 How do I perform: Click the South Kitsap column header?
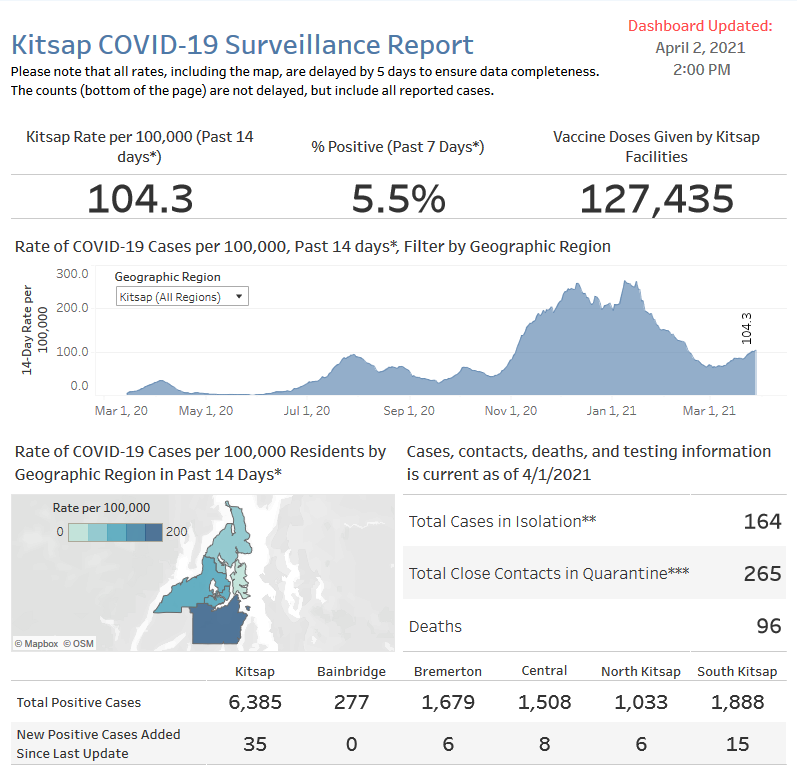click(x=737, y=672)
